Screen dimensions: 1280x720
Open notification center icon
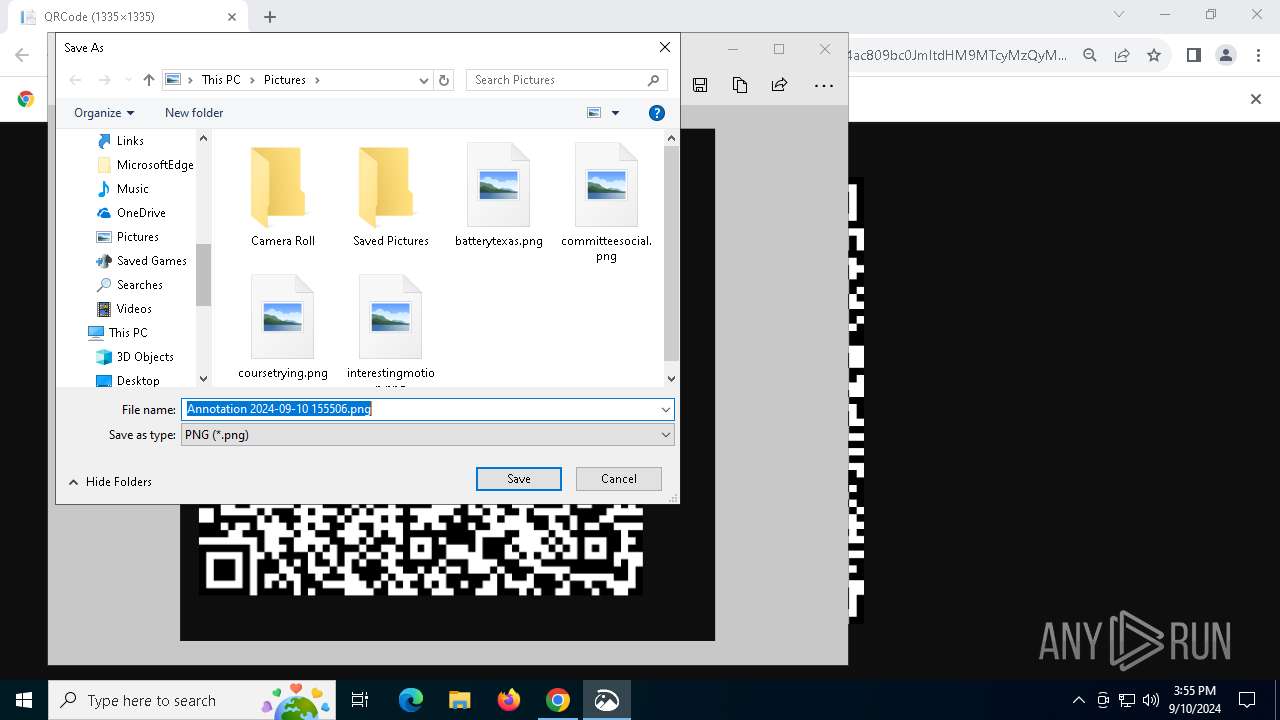(1247, 700)
